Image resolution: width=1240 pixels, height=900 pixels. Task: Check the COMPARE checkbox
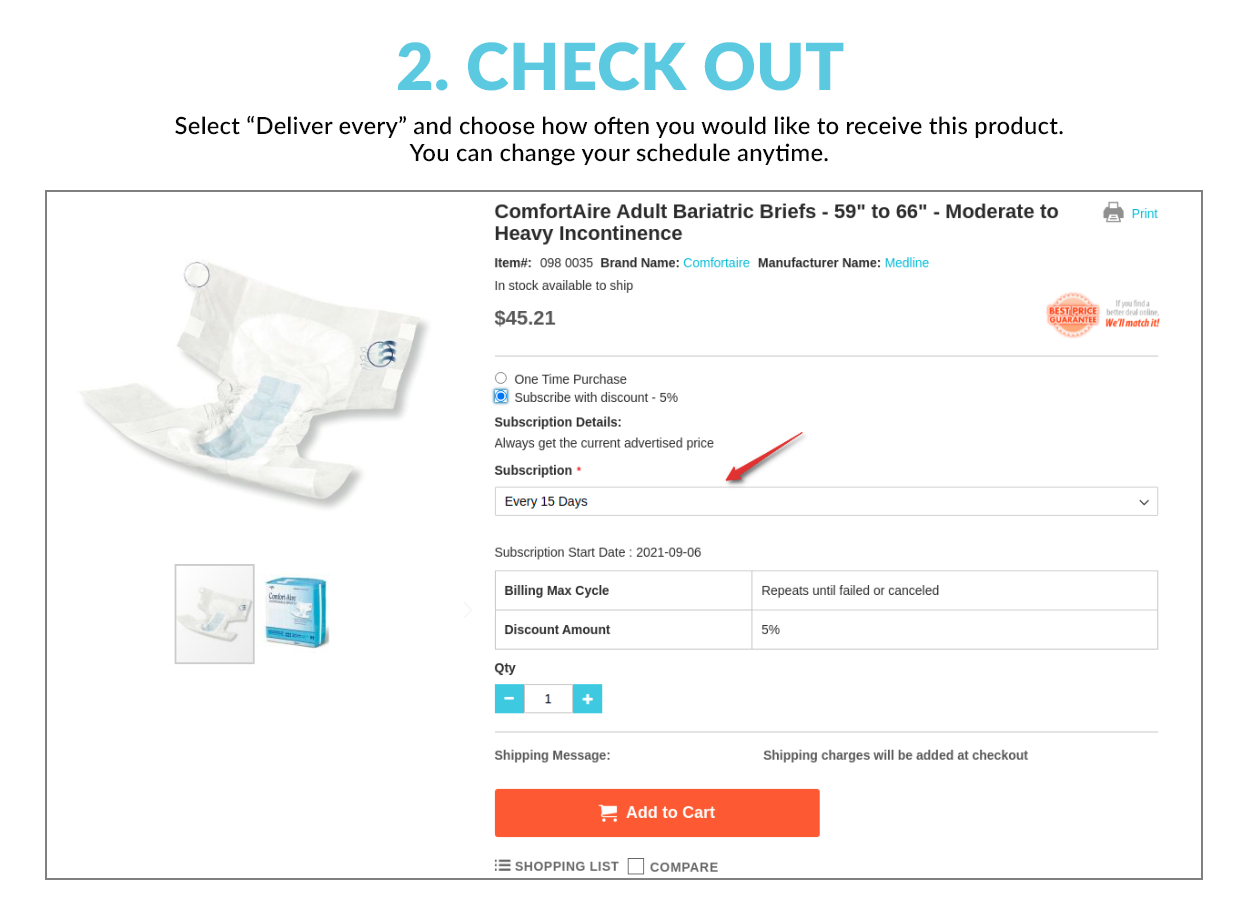[636, 866]
